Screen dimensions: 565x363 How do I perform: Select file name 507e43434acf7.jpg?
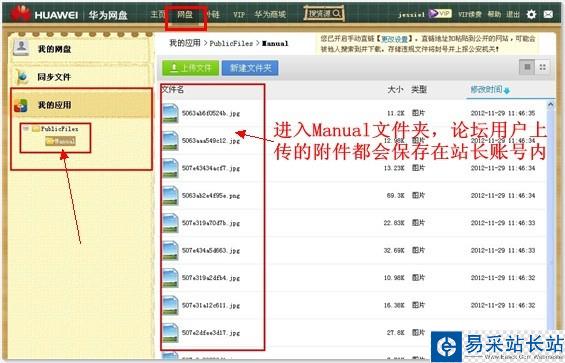click(211, 168)
